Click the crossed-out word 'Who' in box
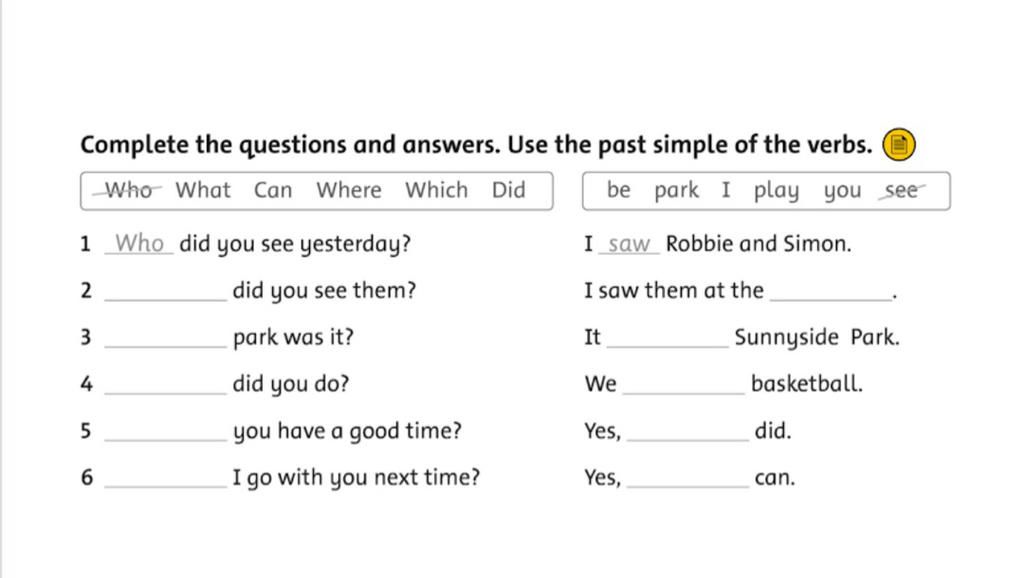Image resolution: width=1024 pixels, height=578 pixels. (x=128, y=190)
